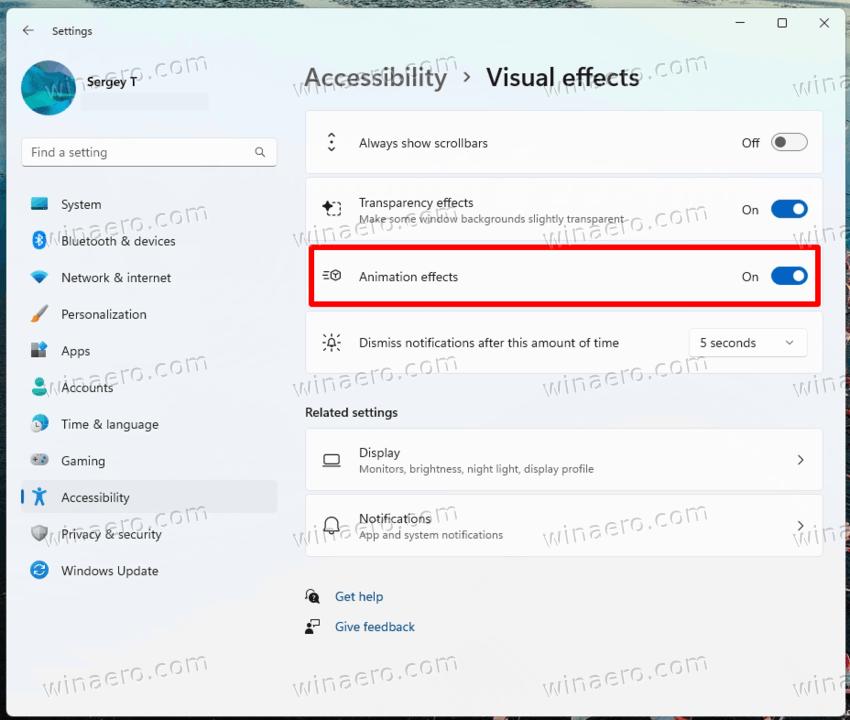This screenshot has height=720, width=850.
Task: Open Network & internet settings
Action: coord(149,278)
